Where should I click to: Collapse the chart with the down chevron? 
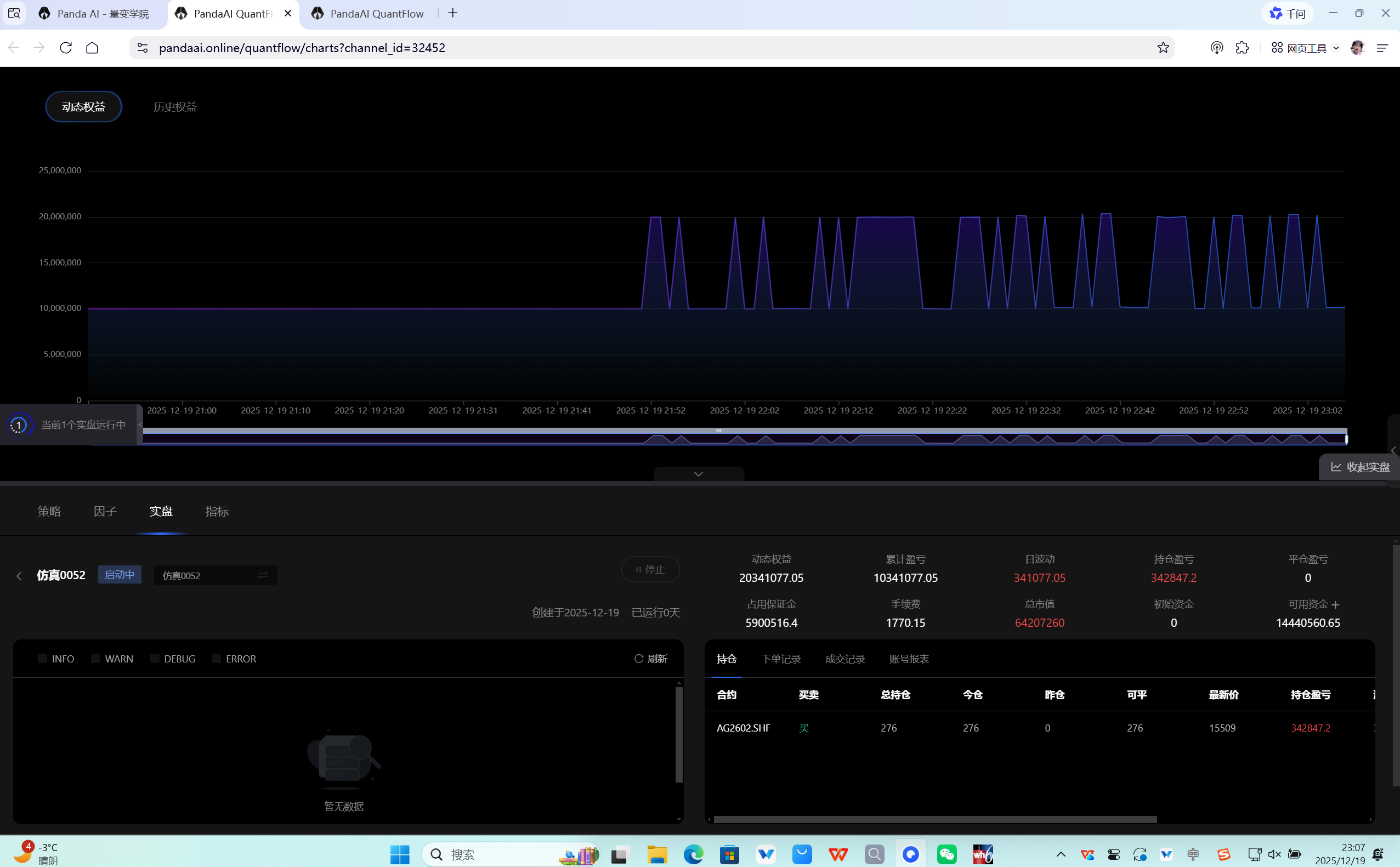[x=698, y=474]
